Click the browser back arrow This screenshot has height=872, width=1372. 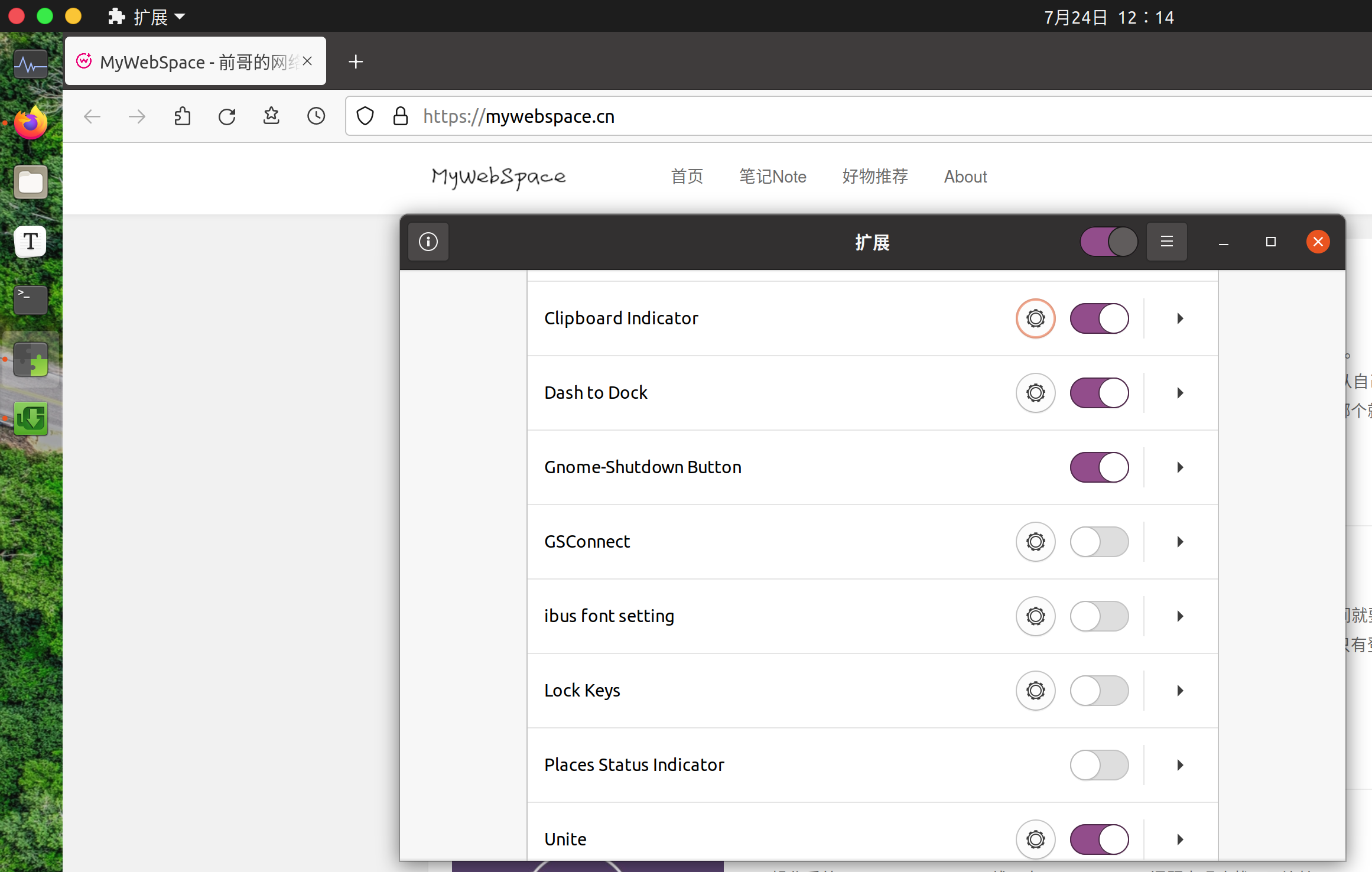[x=92, y=116]
